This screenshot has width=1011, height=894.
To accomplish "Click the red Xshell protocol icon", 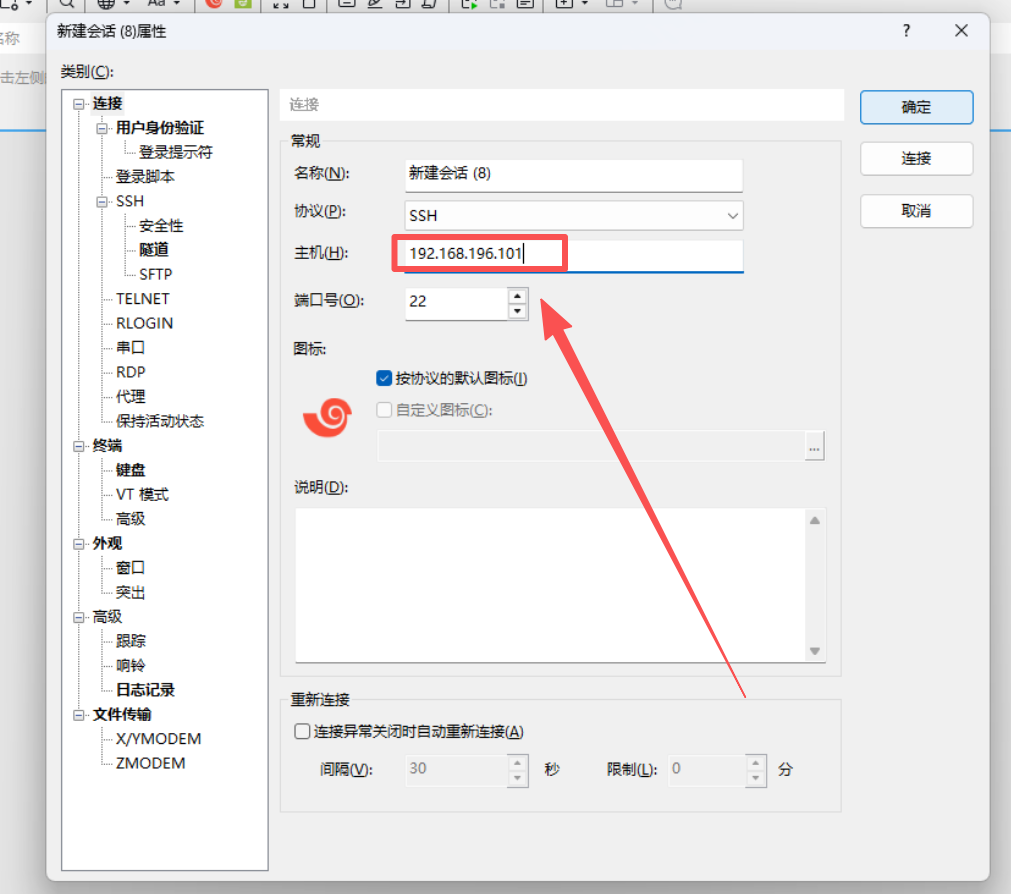I will pos(328,417).
